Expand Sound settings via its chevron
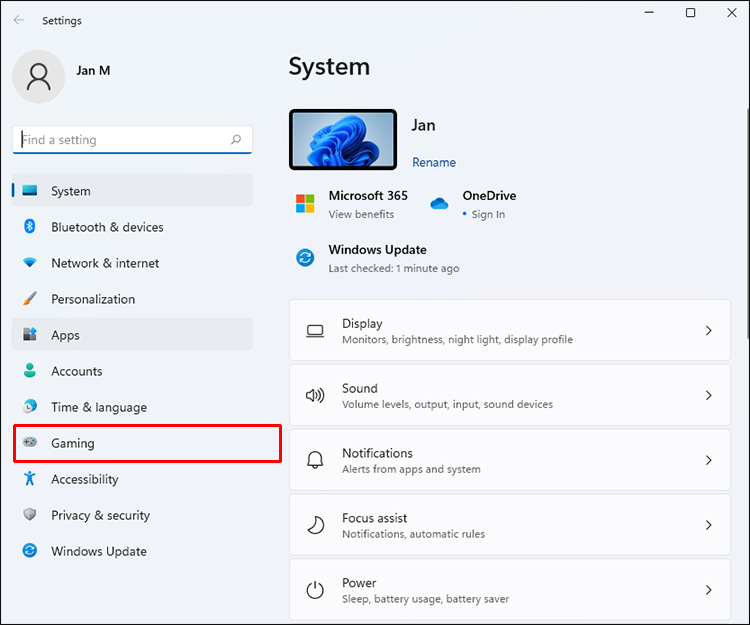 coord(708,395)
